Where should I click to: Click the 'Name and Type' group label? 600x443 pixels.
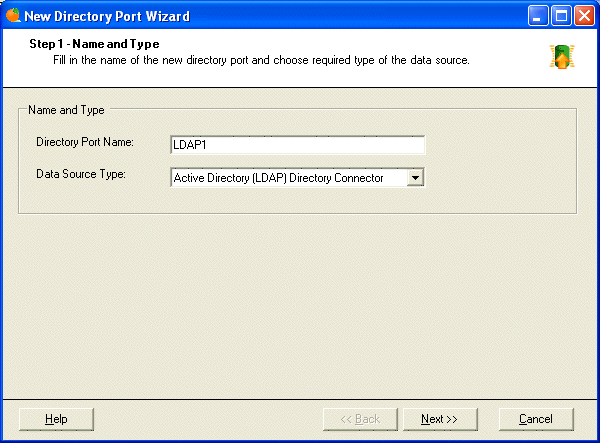66,110
